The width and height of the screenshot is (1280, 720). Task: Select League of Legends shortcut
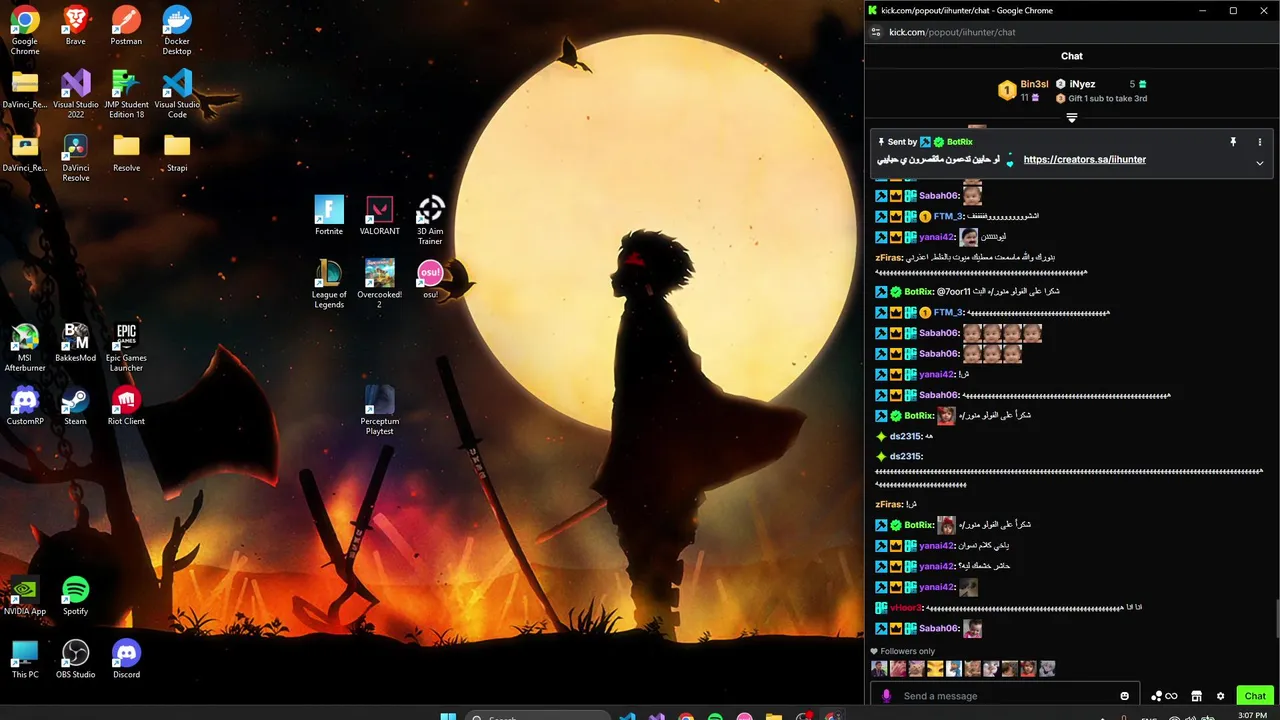[x=329, y=283]
